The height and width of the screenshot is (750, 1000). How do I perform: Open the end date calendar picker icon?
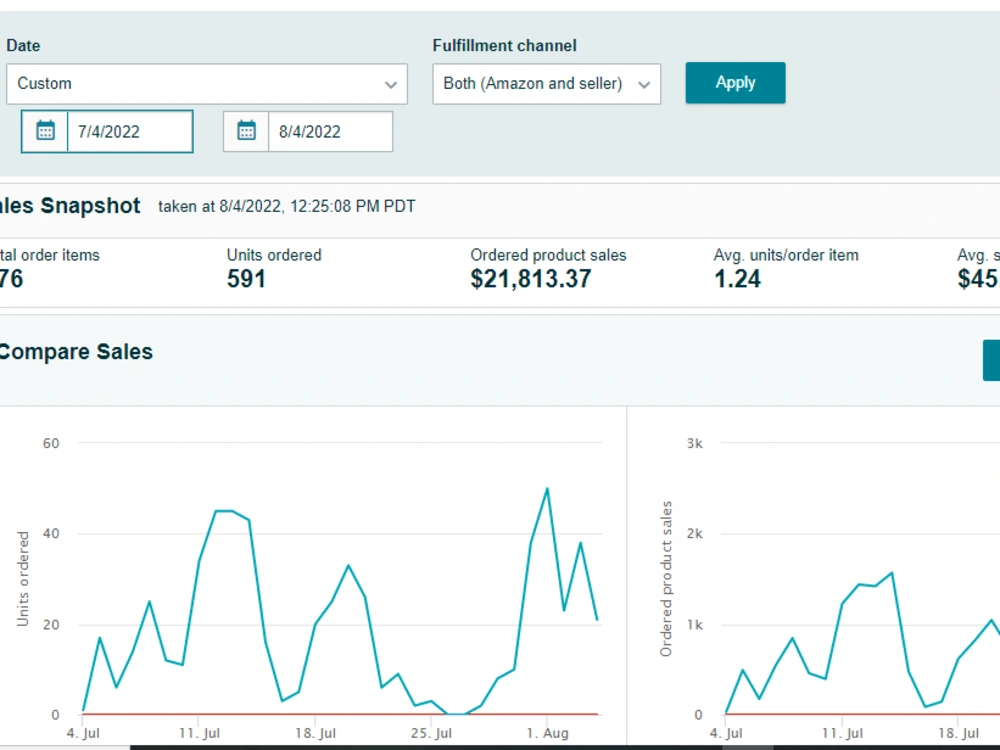pos(246,131)
